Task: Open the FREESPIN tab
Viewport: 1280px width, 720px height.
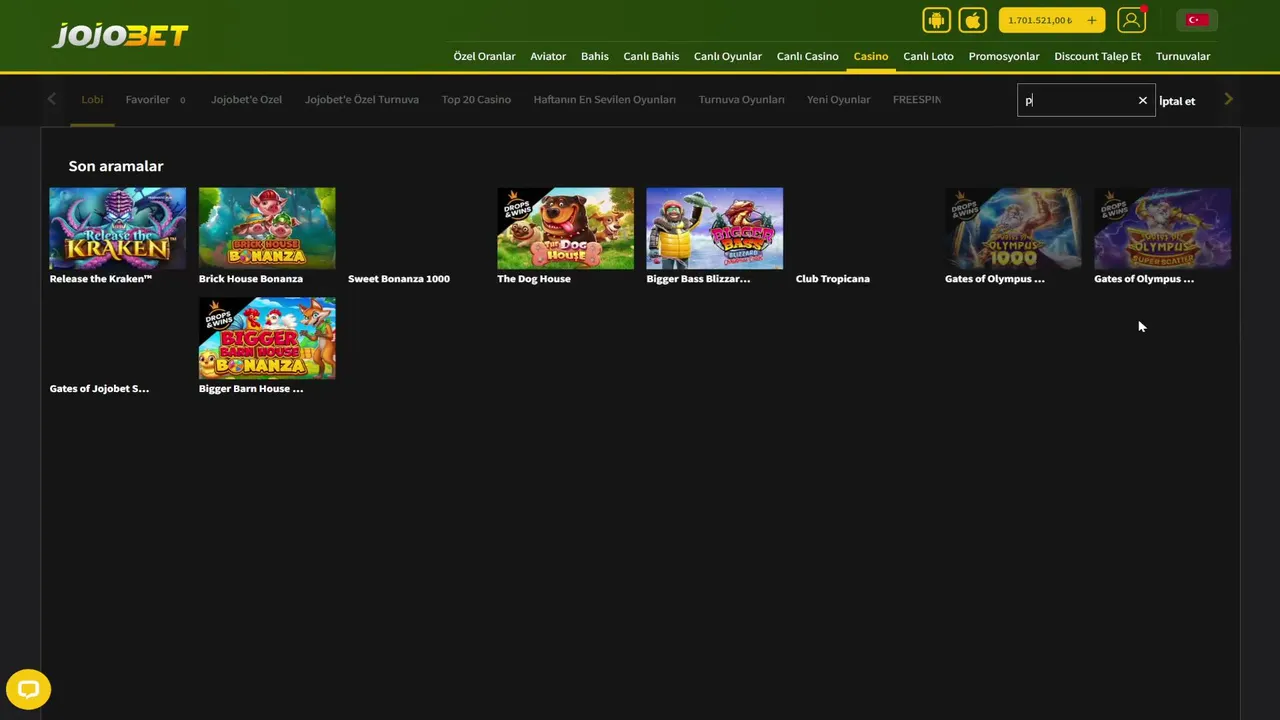Action: tap(917, 100)
